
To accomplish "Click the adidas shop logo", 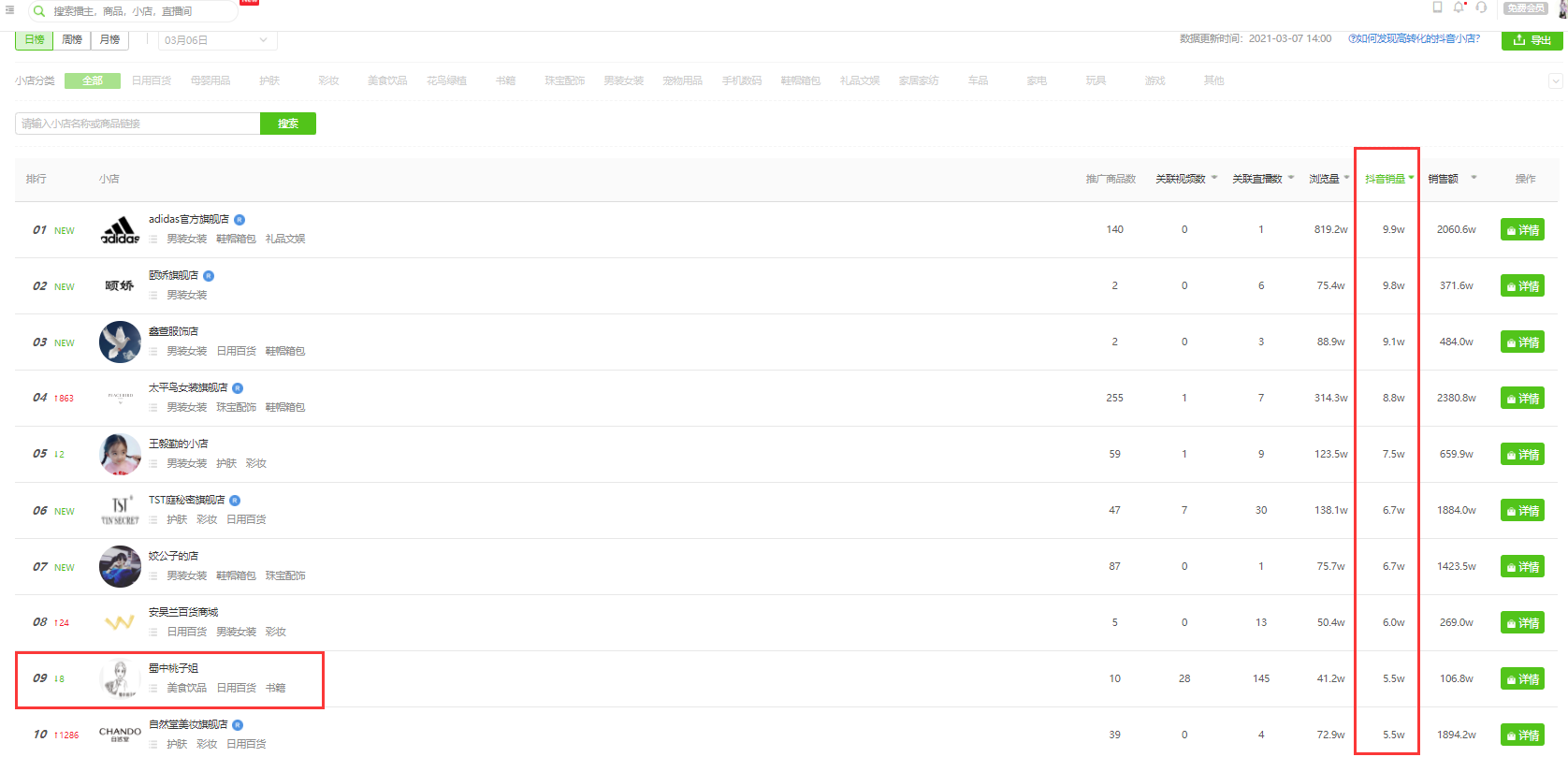I will tap(120, 230).
